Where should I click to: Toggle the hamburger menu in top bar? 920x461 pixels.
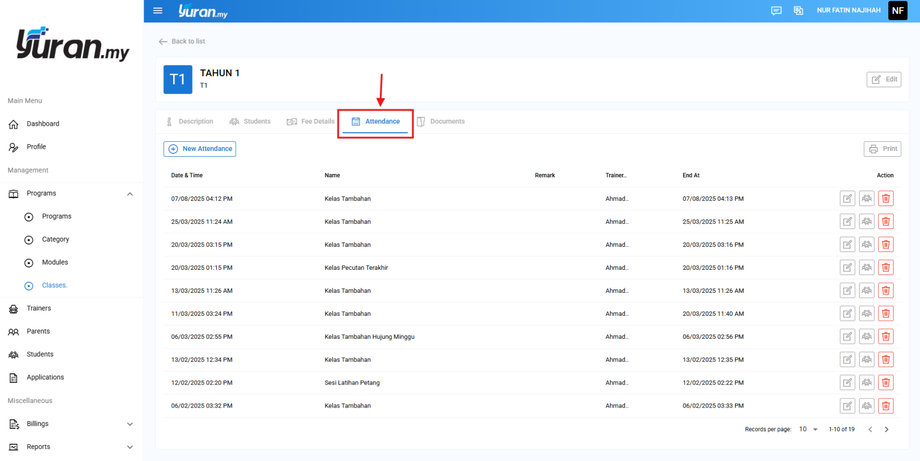158,11
